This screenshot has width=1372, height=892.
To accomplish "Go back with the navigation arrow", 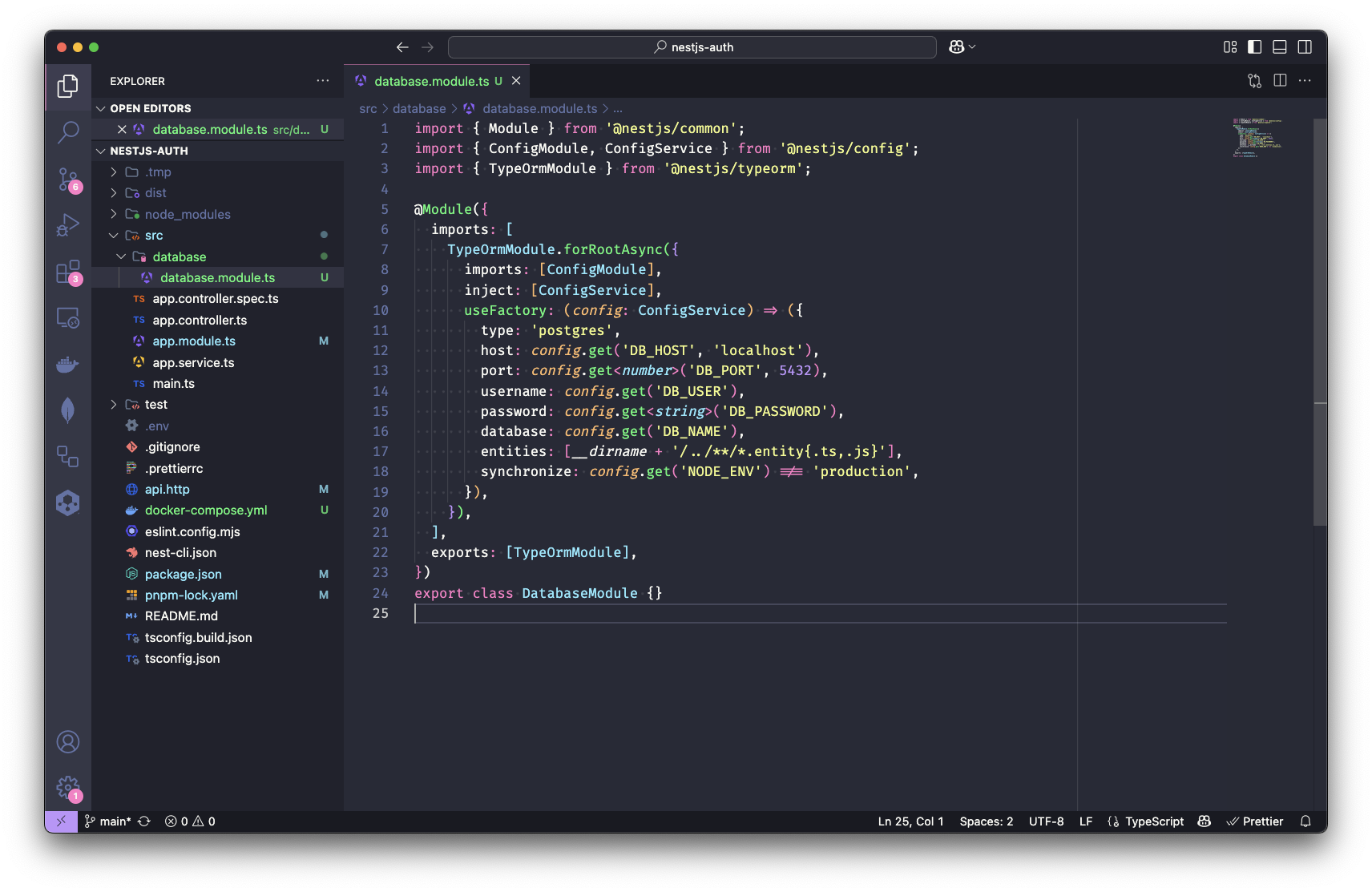I will [402, 47].
